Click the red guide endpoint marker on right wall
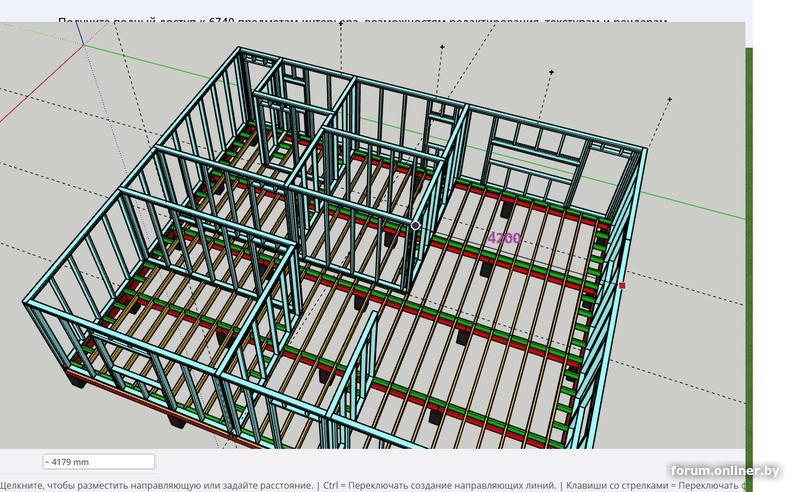The image size is (800, 492). click(622, 285)
